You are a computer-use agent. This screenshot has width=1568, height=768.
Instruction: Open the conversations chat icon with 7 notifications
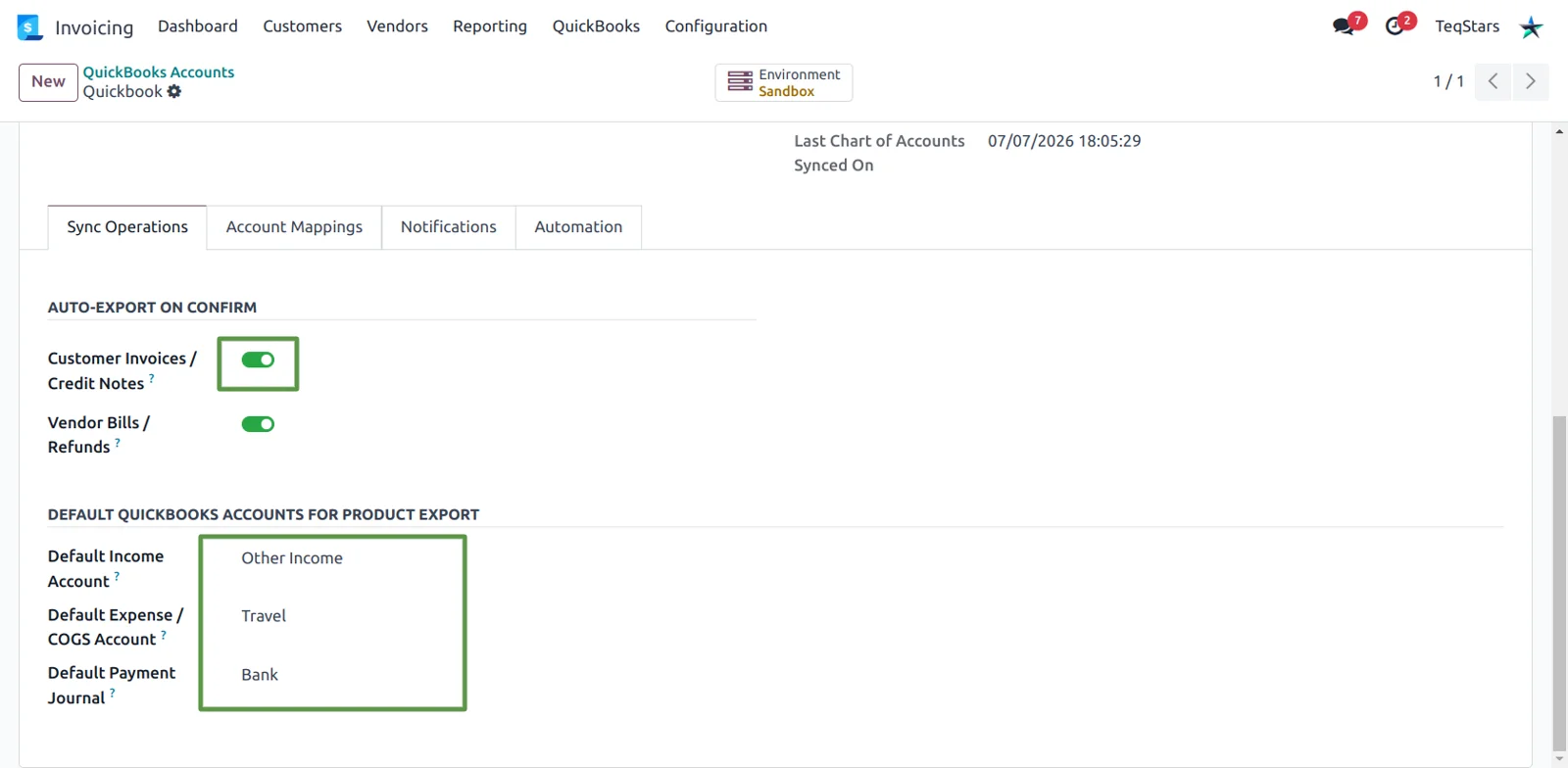pos(1344,26)
